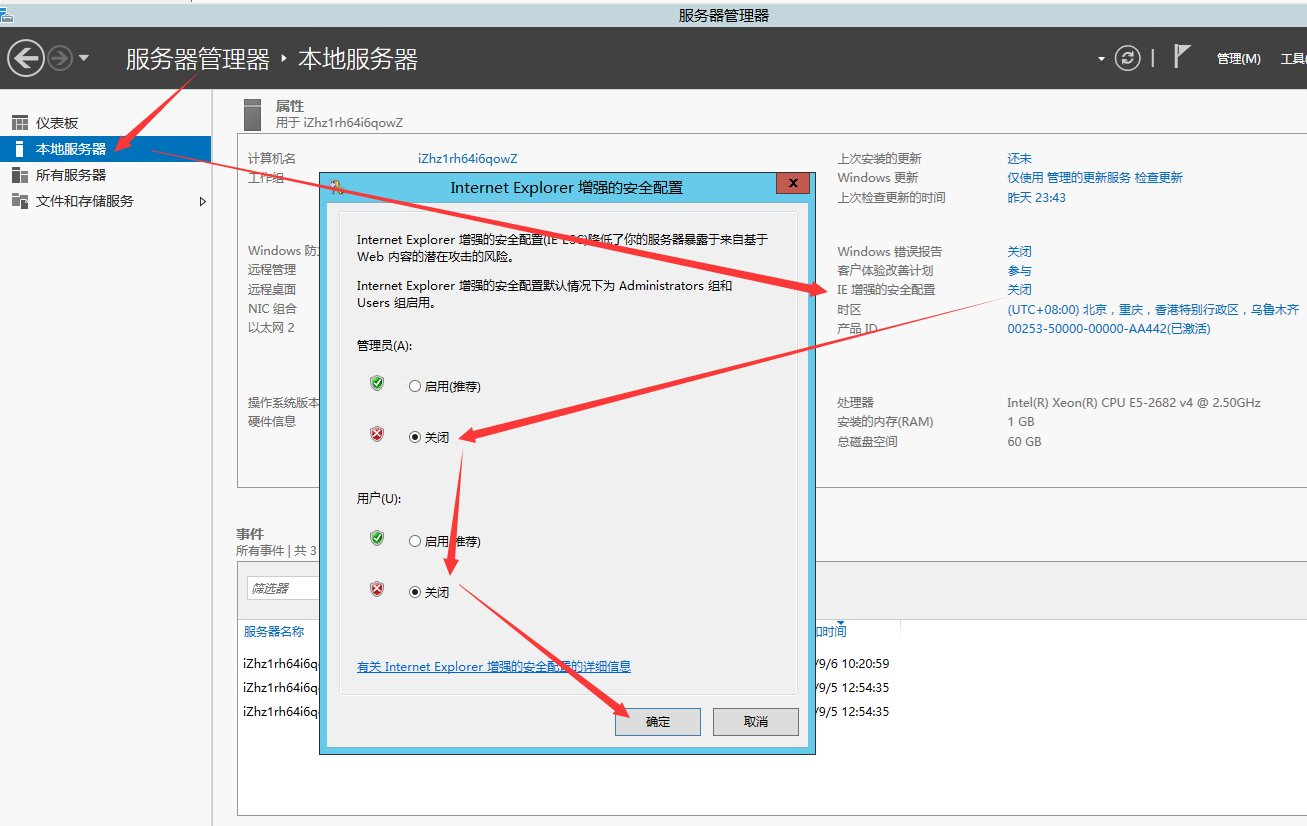Click the 60 GB disk space value
Image resolution: width=1307 pixels, height=826 pixels.
pyautogui.click(x=1024, y=442)
